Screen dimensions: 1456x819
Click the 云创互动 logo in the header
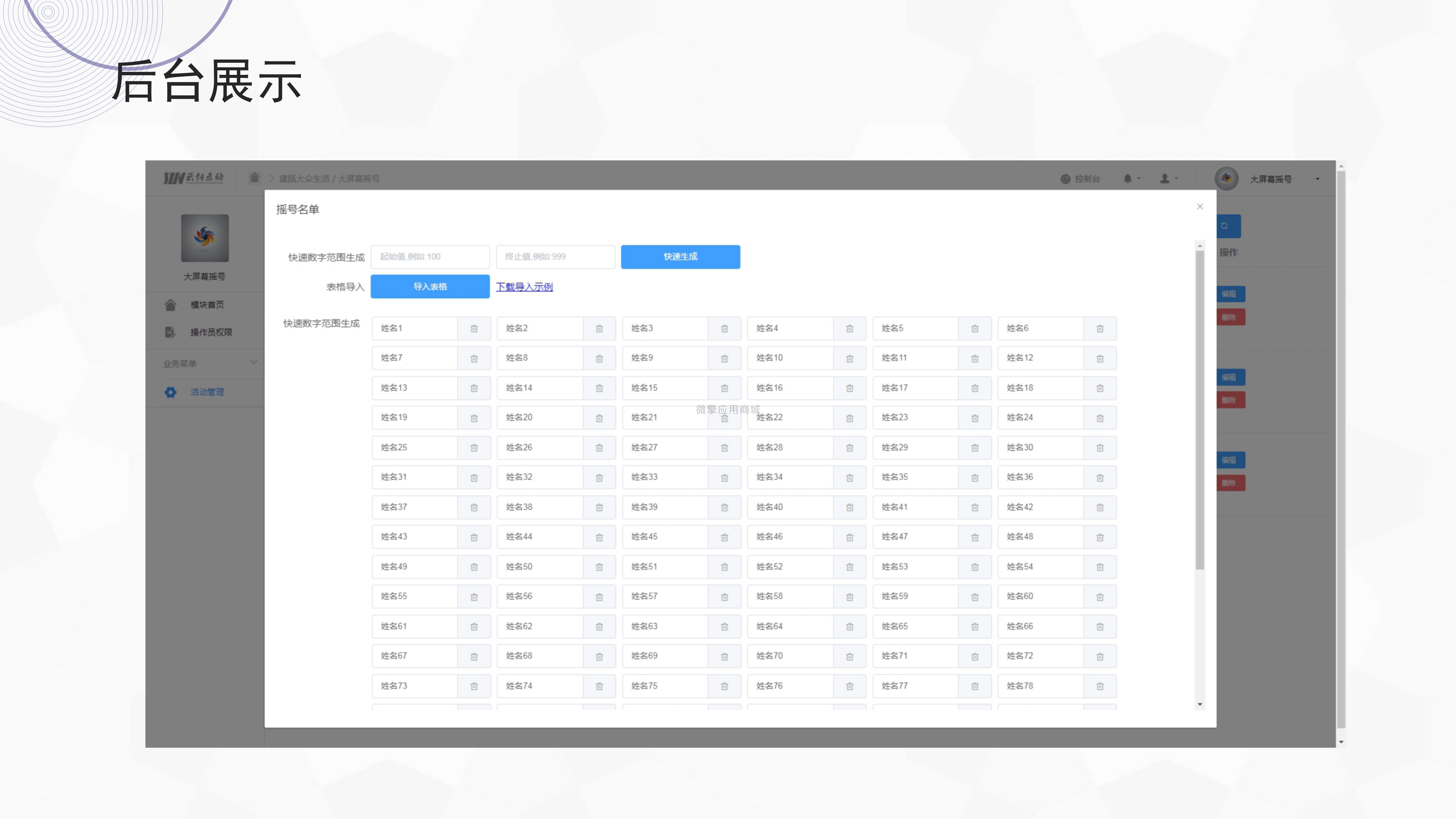pyautogui.click(x=193, y=179)
